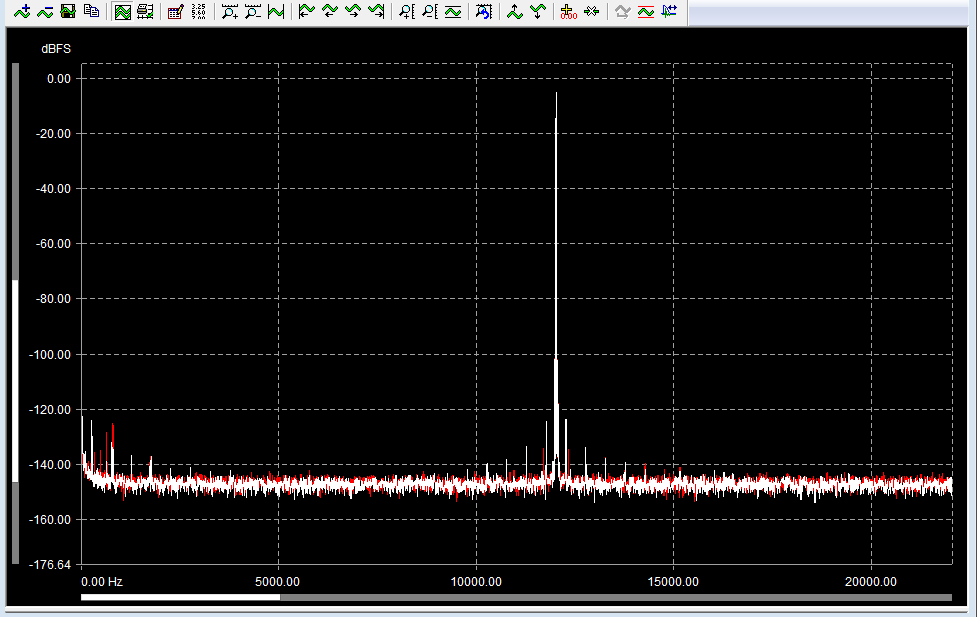Copy the graph using the copy icon
This screenshot has width=977, height=617.
pos(92,11)
